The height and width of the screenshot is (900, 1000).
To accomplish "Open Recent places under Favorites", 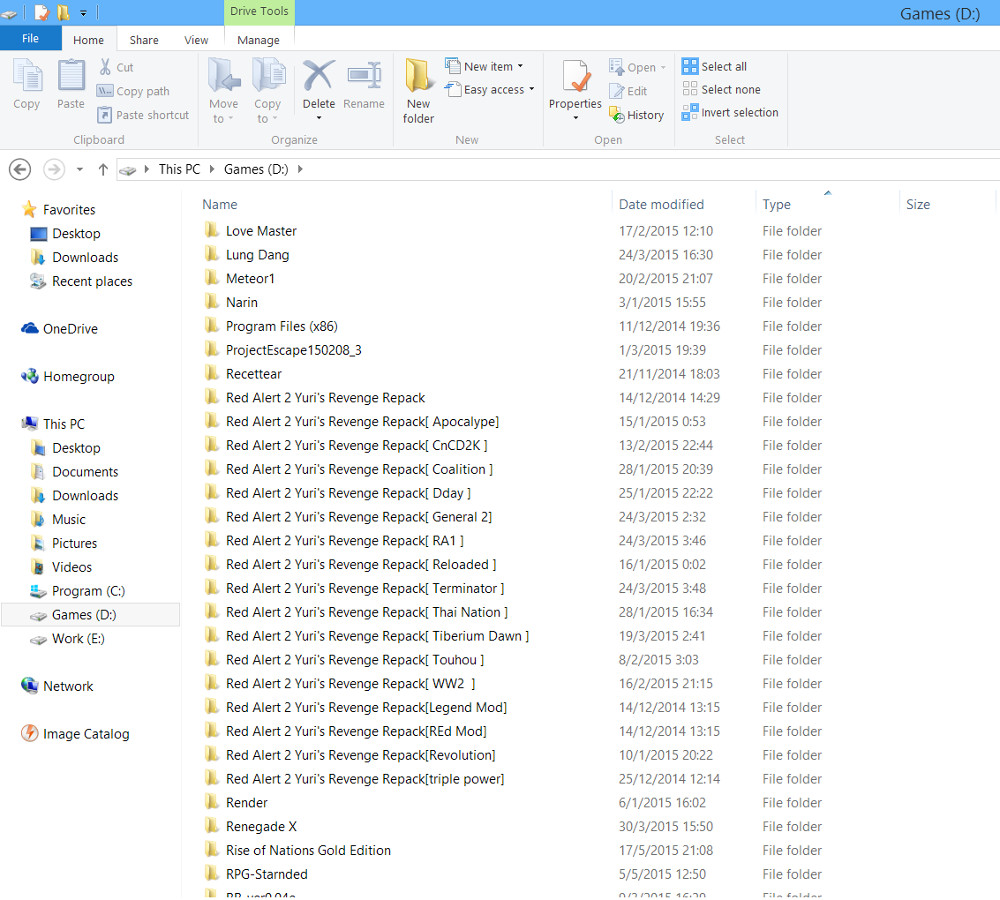I will [x=82, y=281].
